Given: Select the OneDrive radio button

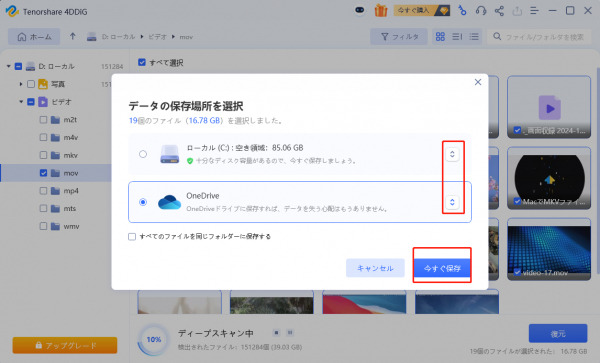Looking at the screenshot, I should tap(143, 202).
